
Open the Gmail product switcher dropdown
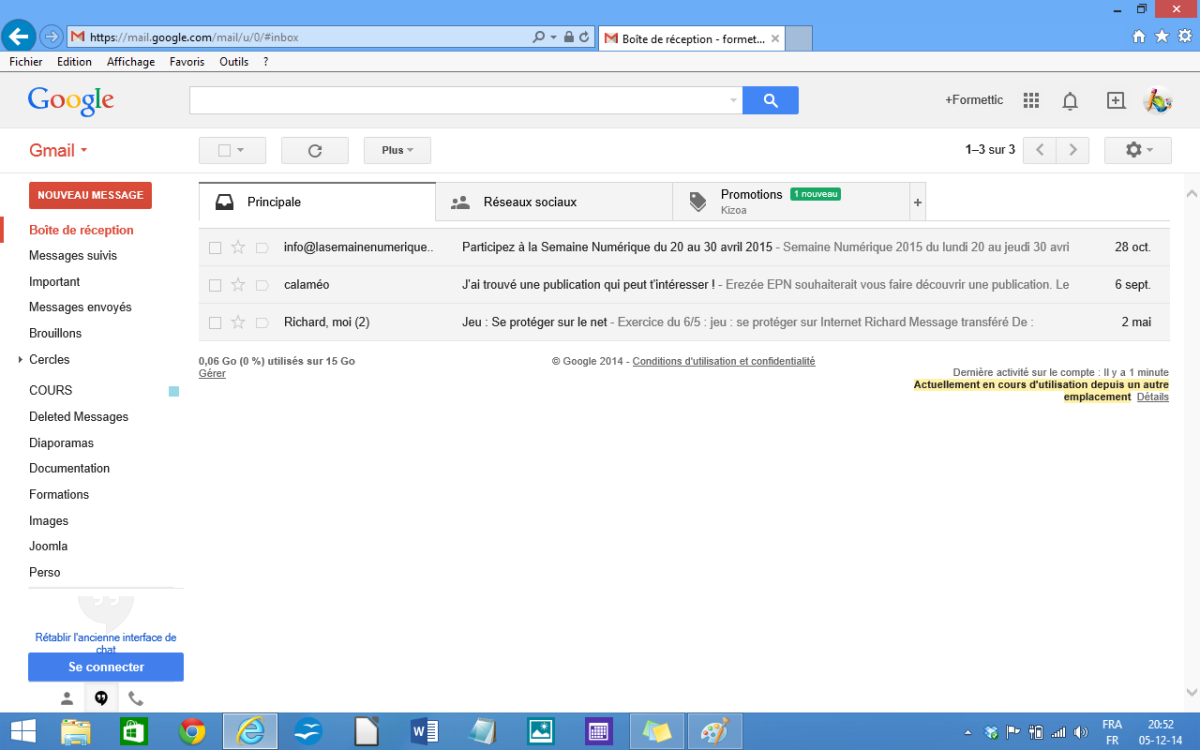coord(58,150)
